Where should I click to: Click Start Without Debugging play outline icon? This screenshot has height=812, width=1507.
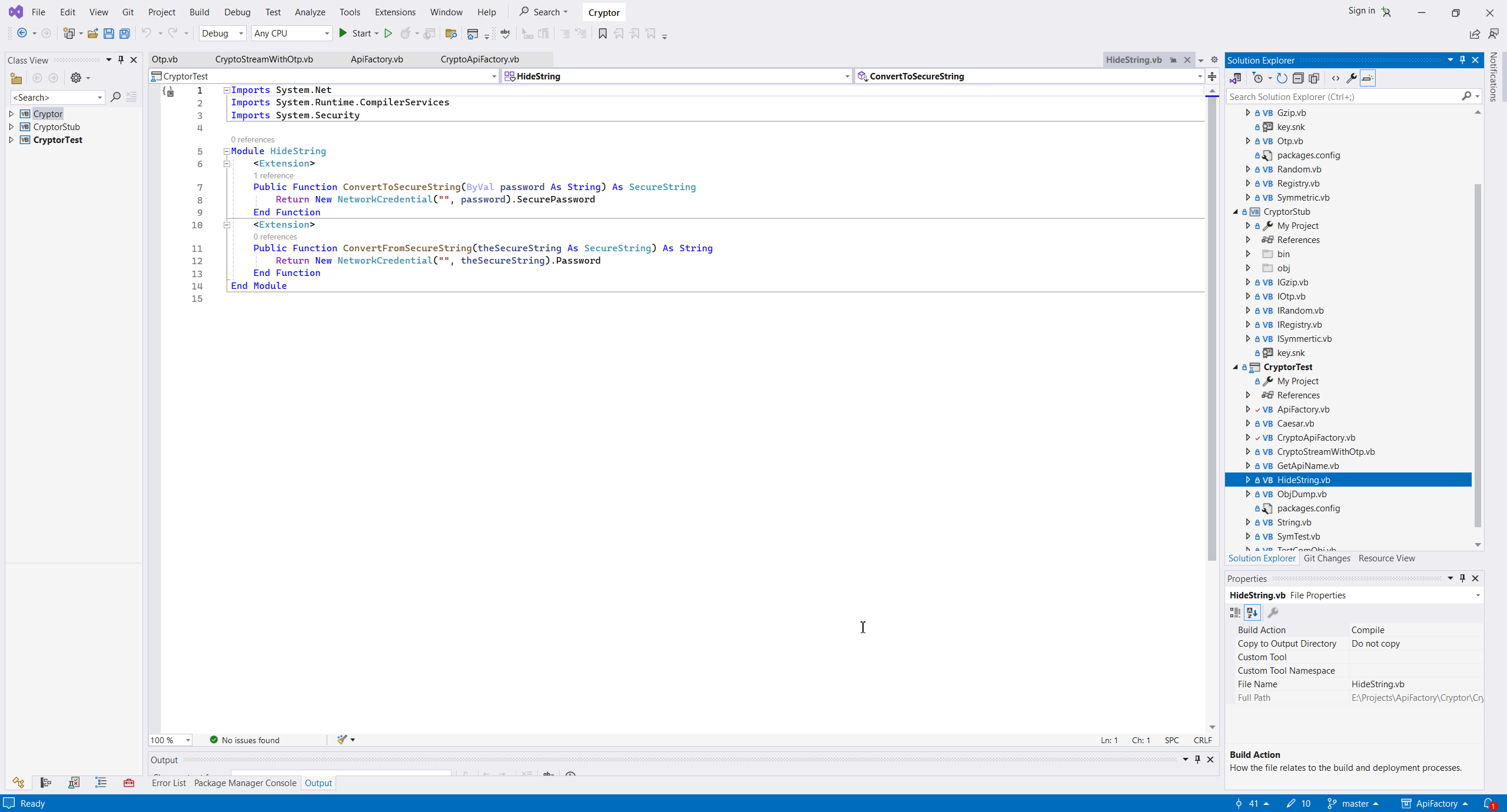click(x=388, y=34)
